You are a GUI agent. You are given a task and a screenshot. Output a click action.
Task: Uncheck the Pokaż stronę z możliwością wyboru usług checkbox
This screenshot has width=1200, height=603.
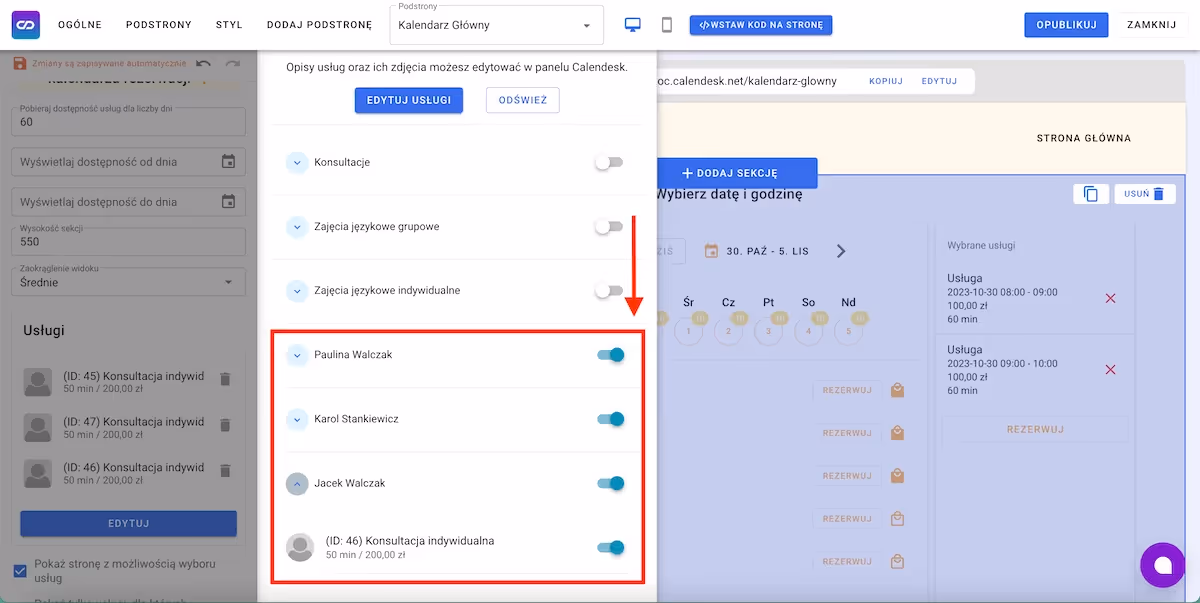coord(21,571)
